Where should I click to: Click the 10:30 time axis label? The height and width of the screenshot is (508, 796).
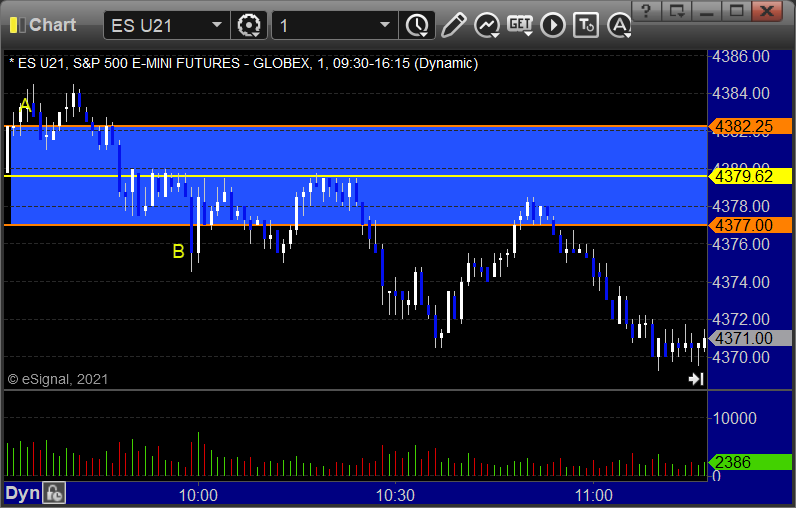point(395,495)
